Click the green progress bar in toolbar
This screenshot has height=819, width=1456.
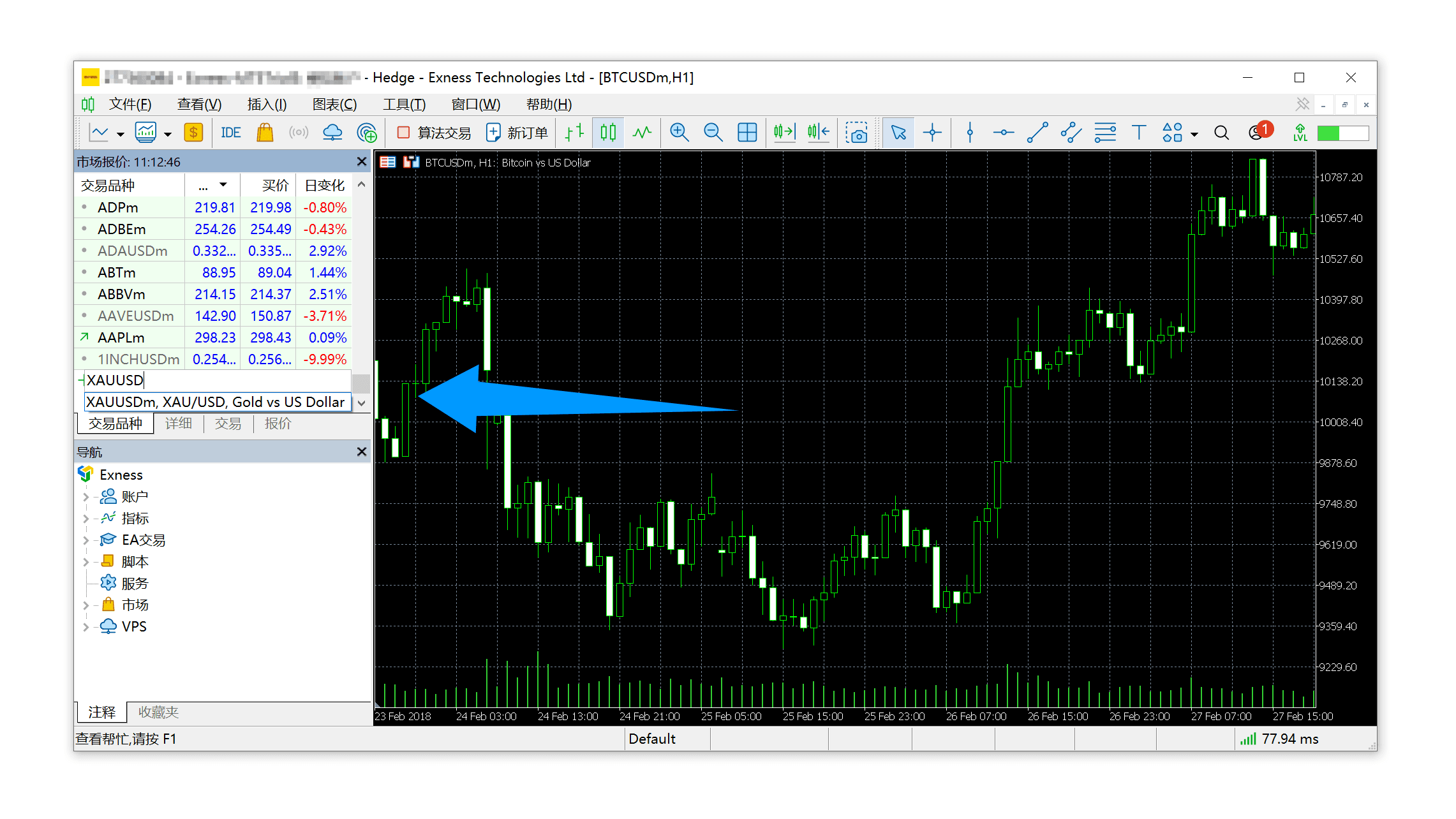coord(1343,133)
